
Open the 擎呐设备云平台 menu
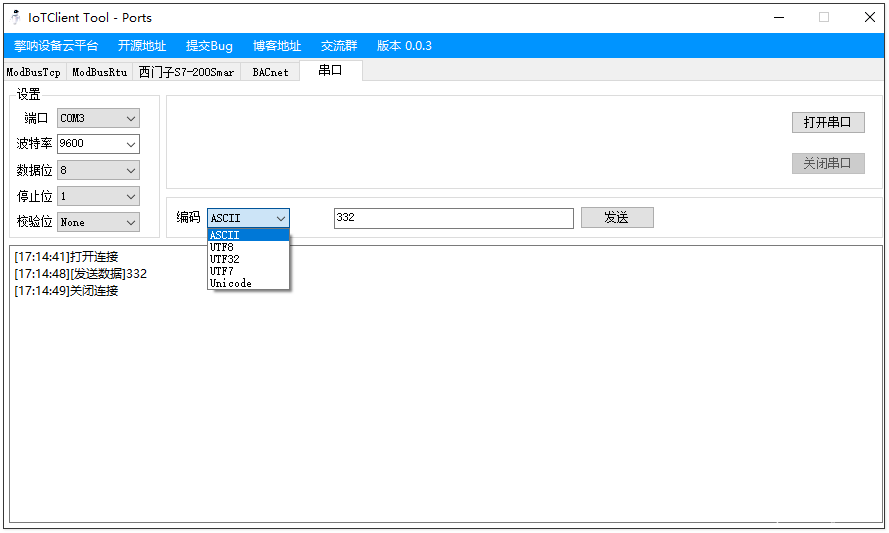click(x=56, y=46)
